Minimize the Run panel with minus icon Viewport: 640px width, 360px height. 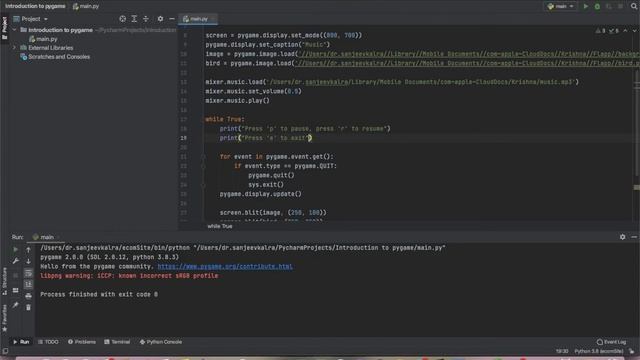[x=634, y=237]
